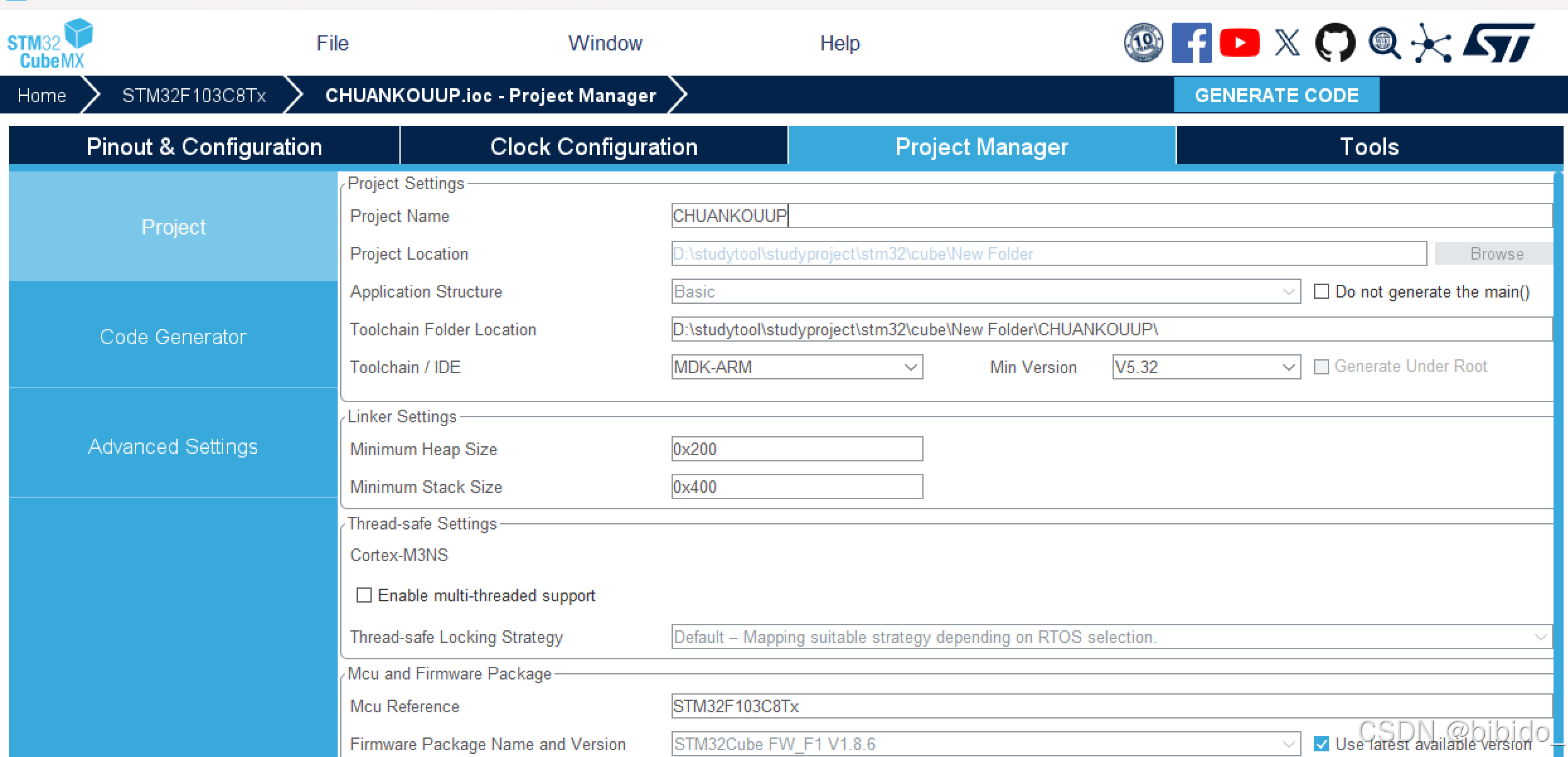The image size is (1568, 757).
Task: Click the ST logo icon
Action: (1499, 43)
